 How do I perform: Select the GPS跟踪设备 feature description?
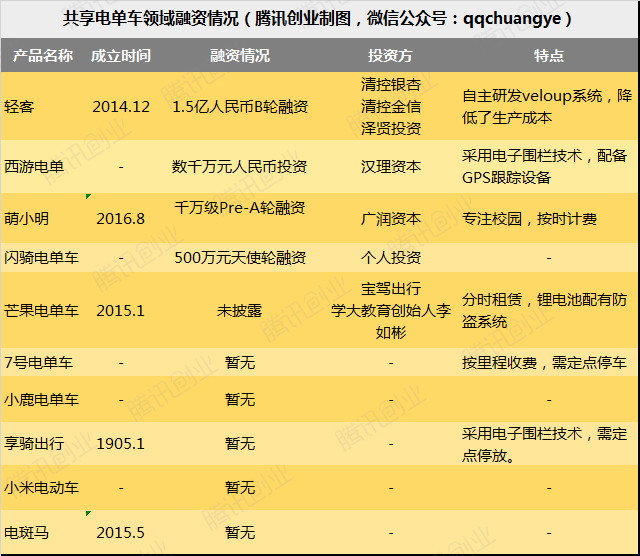[544, 167]
